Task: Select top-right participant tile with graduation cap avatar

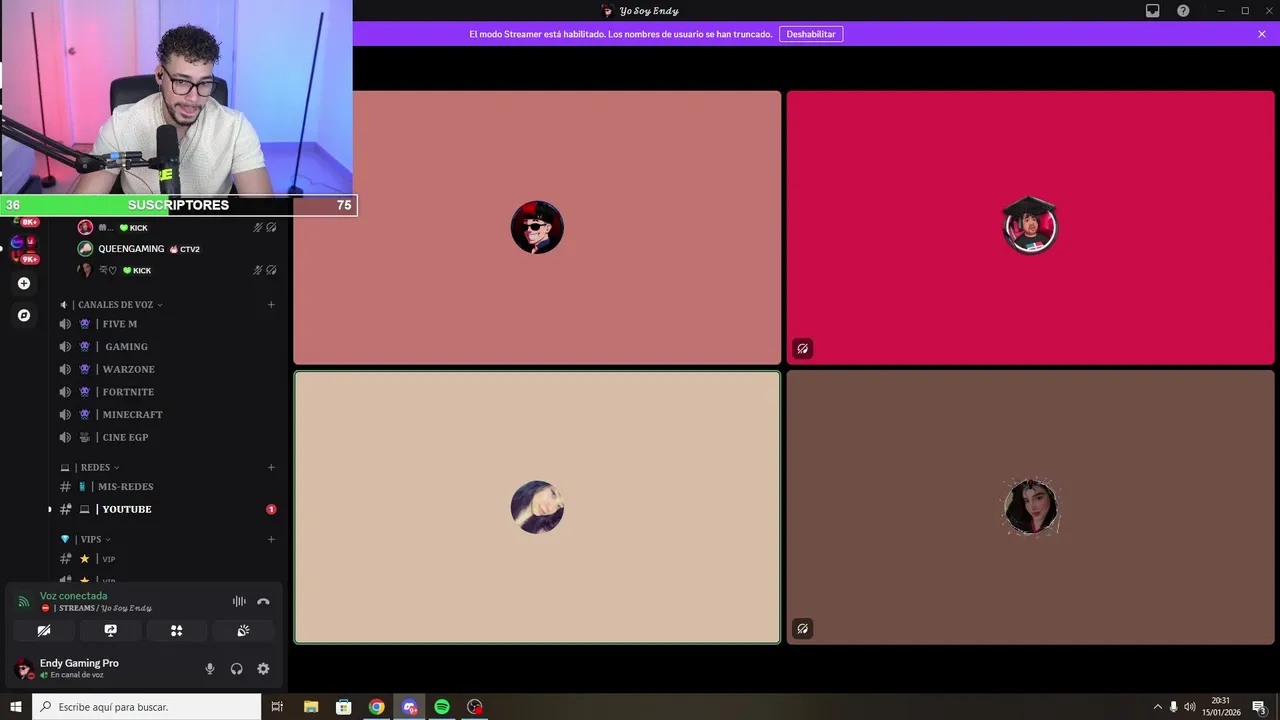Action: click(1030, 228)
